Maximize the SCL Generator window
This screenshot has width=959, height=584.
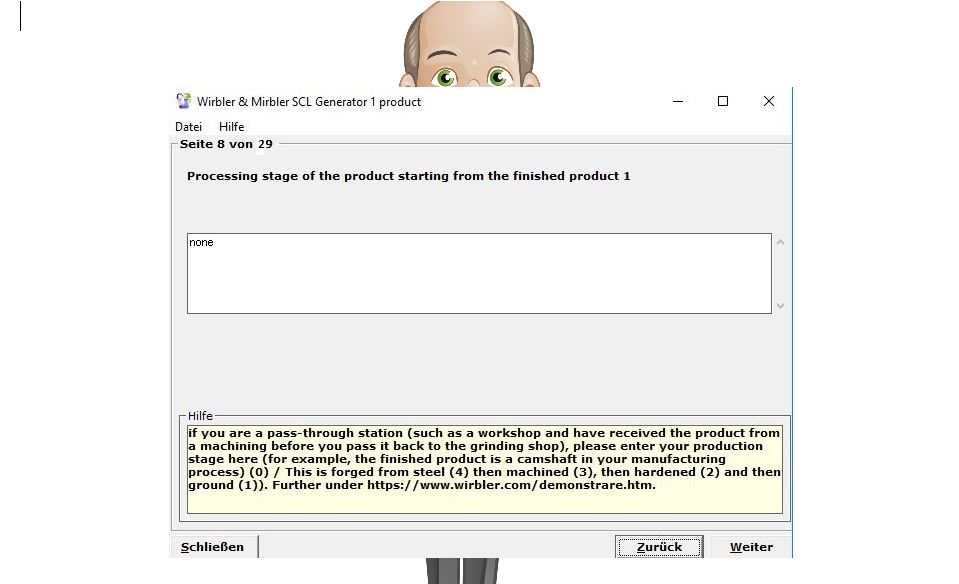tap(723, 101)
